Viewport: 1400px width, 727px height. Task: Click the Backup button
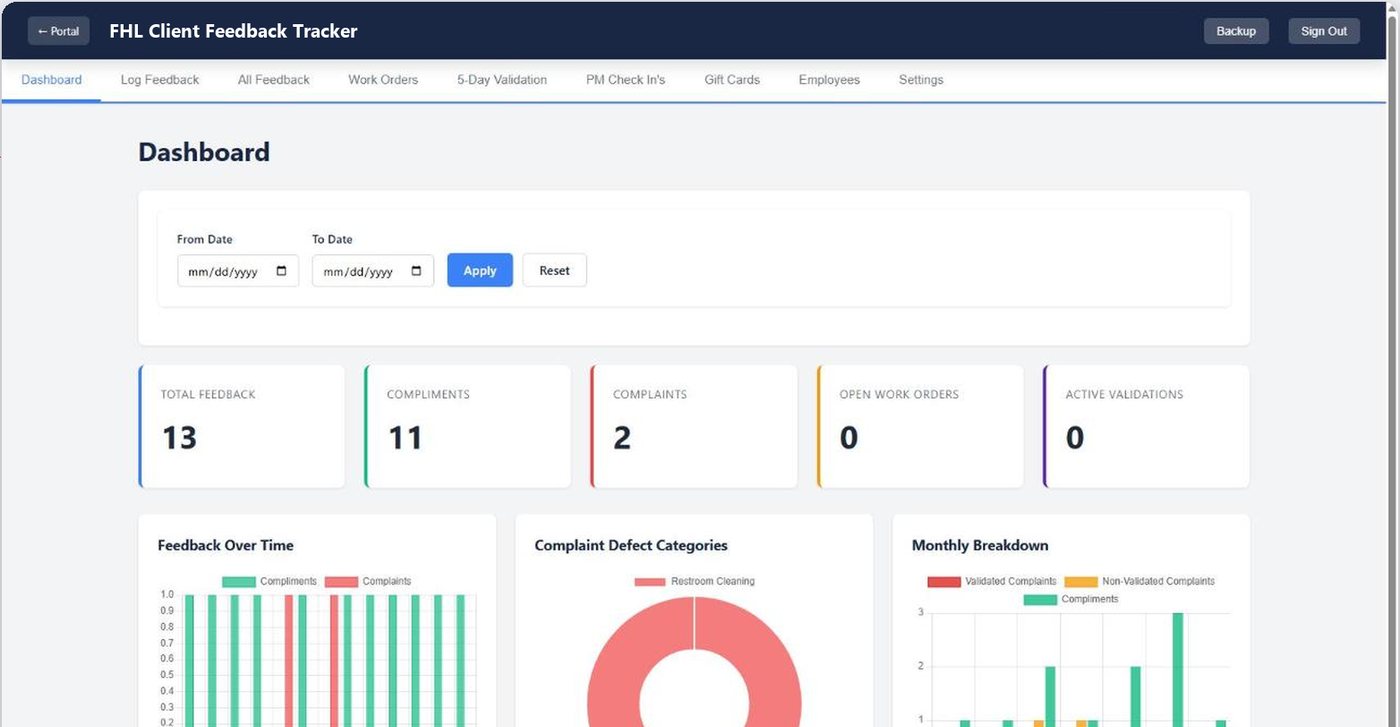point(1236,31)
